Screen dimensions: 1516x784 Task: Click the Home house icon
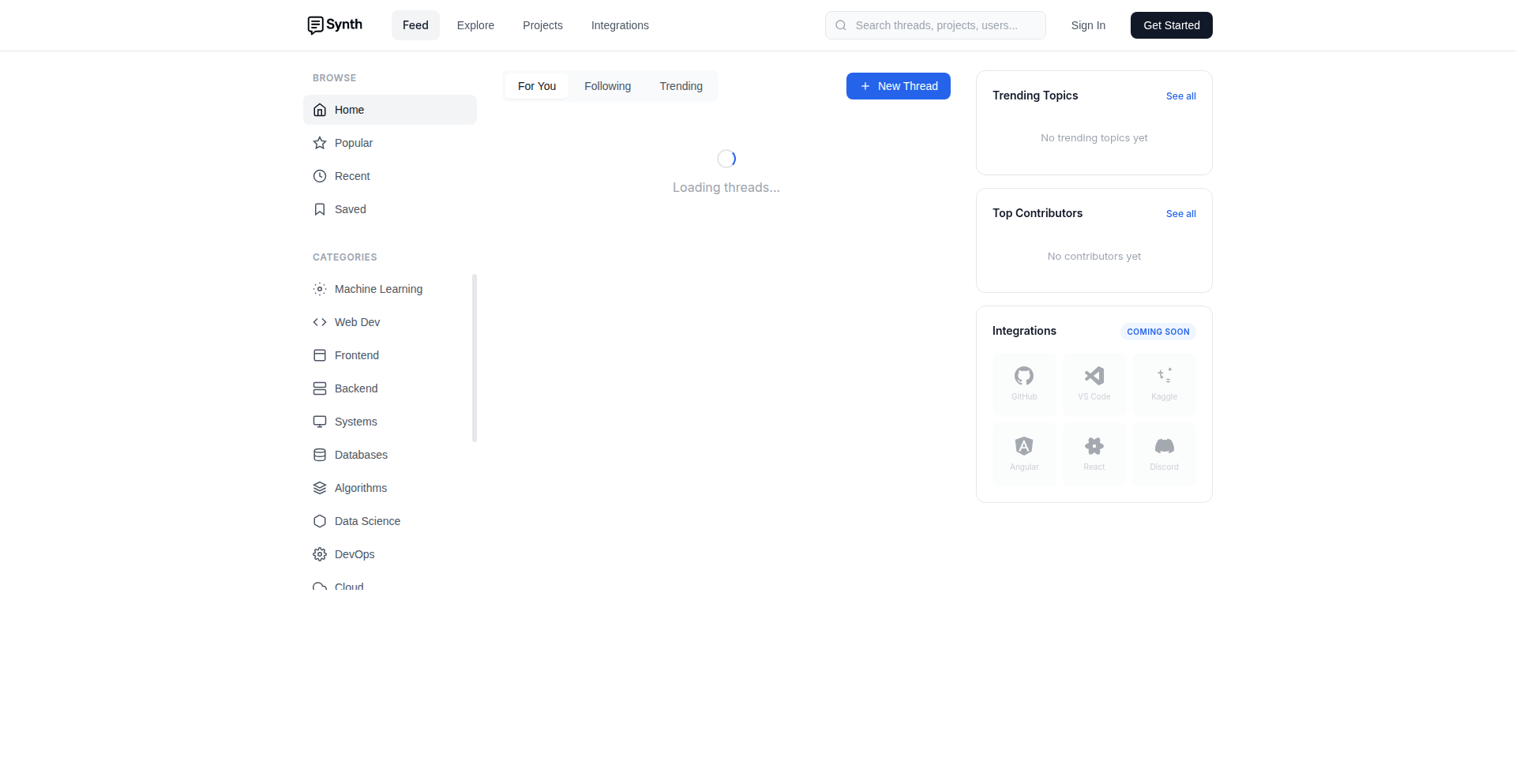(x=320, y=110)
